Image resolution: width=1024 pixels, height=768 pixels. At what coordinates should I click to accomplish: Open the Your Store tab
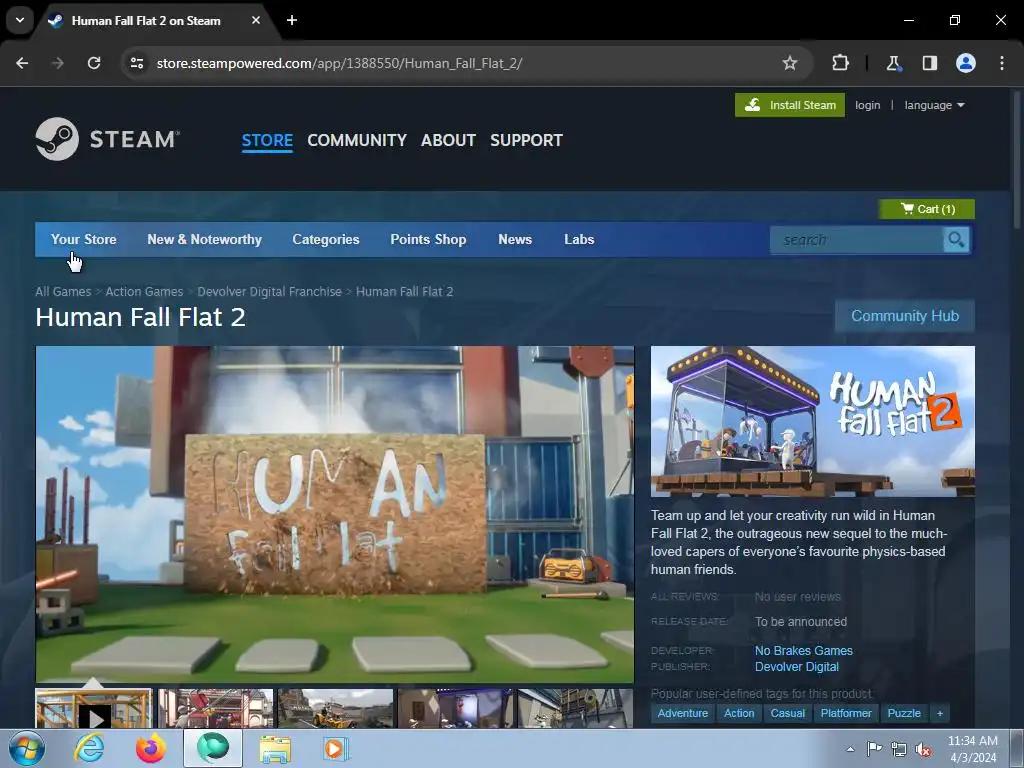(84, 240)
